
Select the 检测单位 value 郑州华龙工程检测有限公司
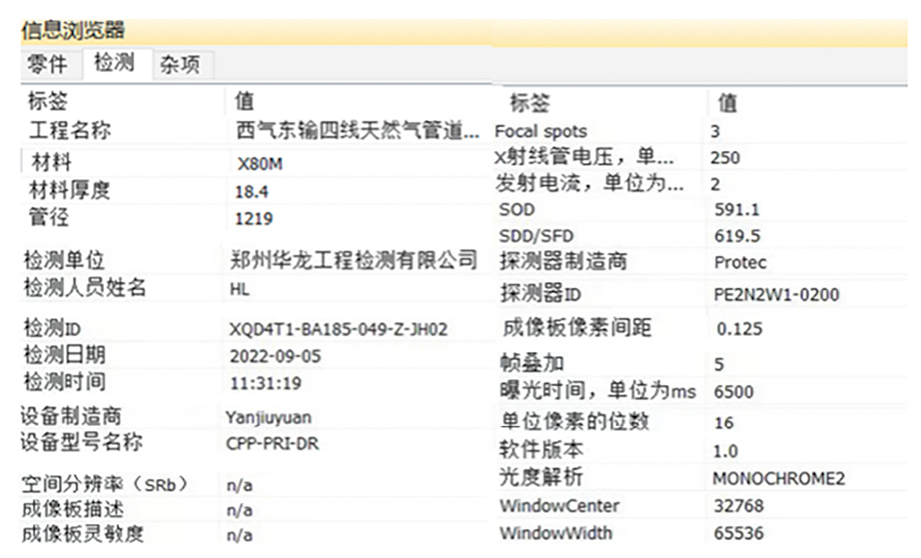coord(353,260)
